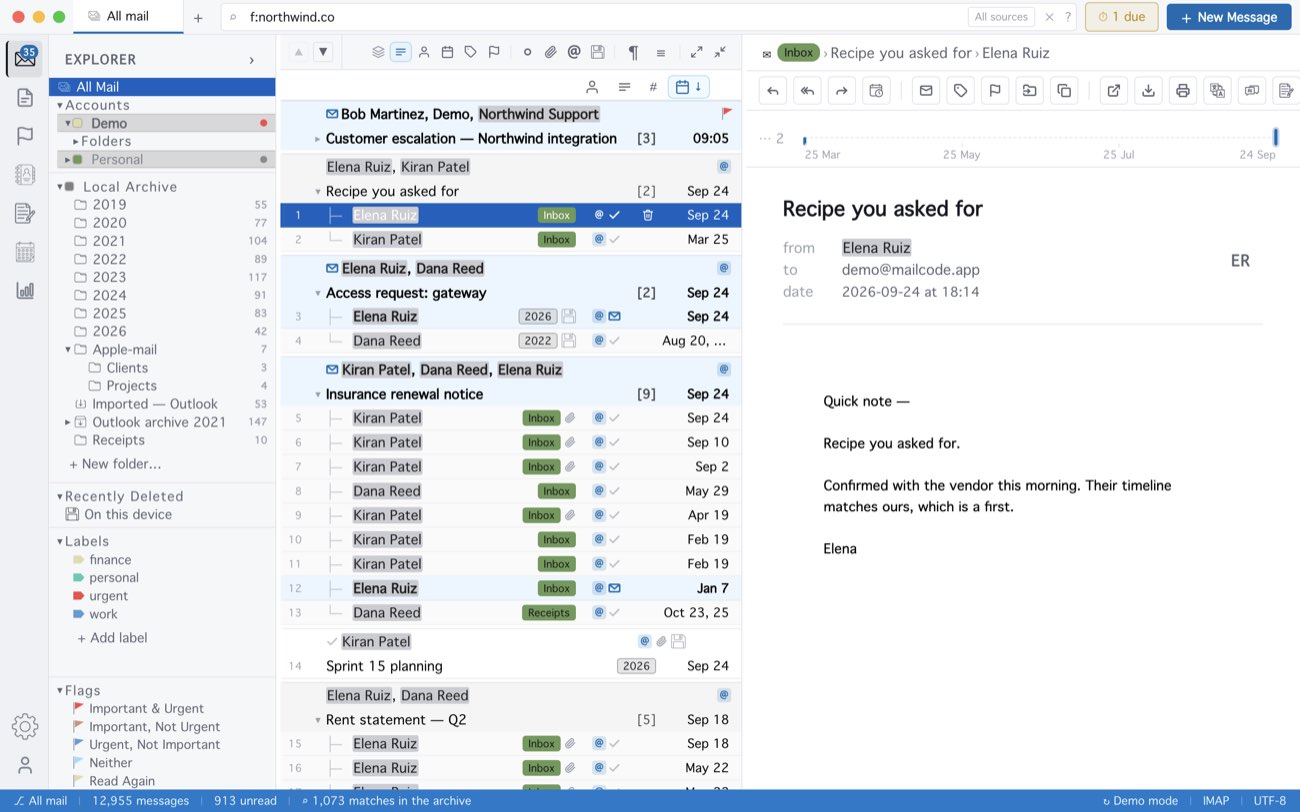Image resolution: width=1300 pixels, height=812 pixels.
Task: Click the download message icon
Action: (x=1149, y=91)
